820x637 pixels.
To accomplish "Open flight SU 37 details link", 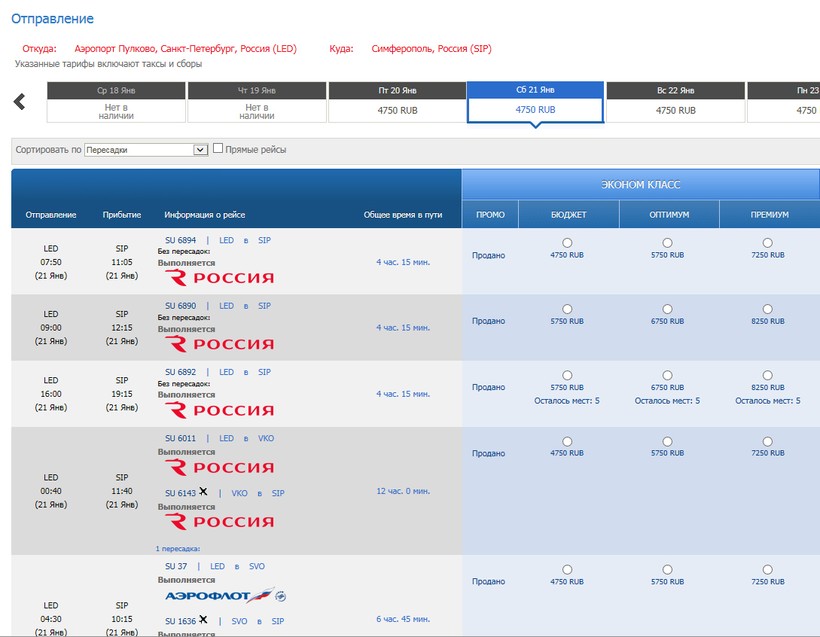I will [x=175, y=566].
